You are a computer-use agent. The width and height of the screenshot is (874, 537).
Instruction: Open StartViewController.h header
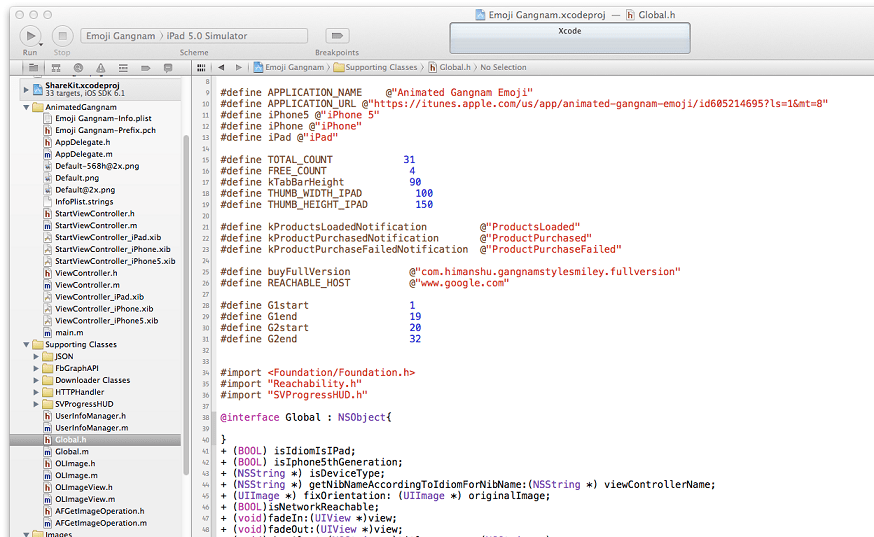point(95,214)
